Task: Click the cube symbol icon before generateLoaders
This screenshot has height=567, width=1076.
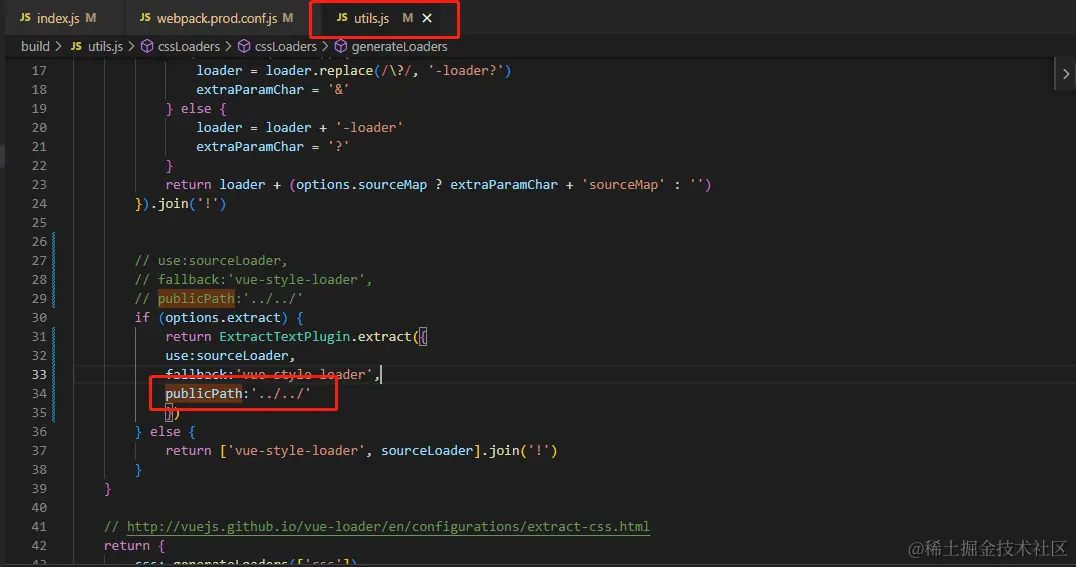Action: (340, 47)
